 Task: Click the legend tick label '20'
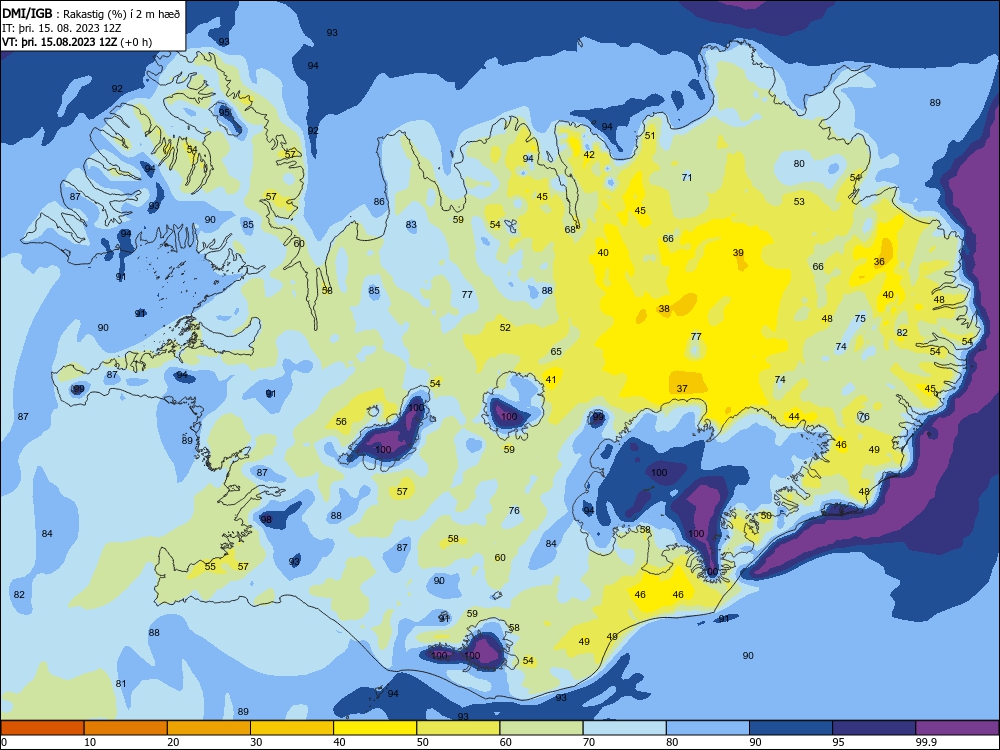[x=173, y=742]
